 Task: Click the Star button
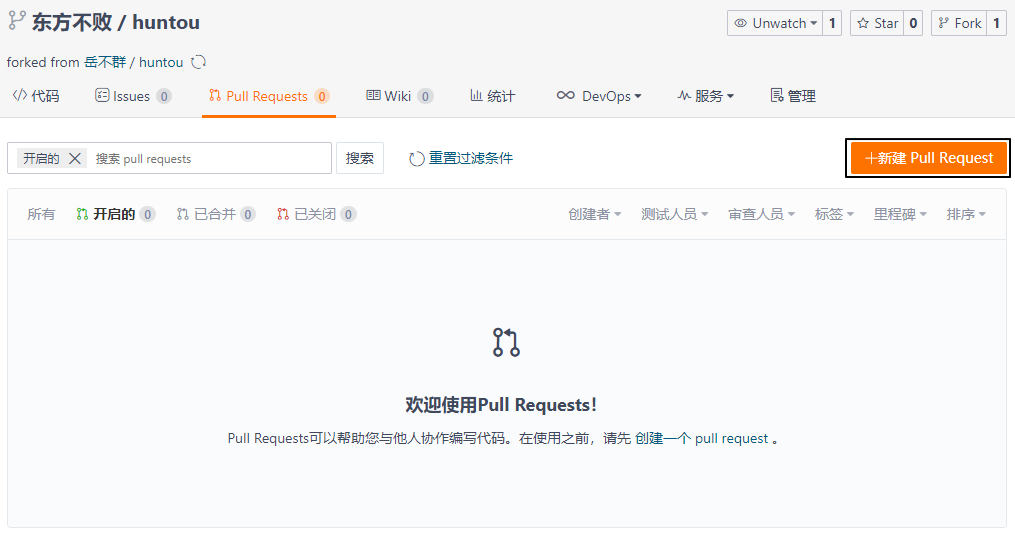point(876,23)
